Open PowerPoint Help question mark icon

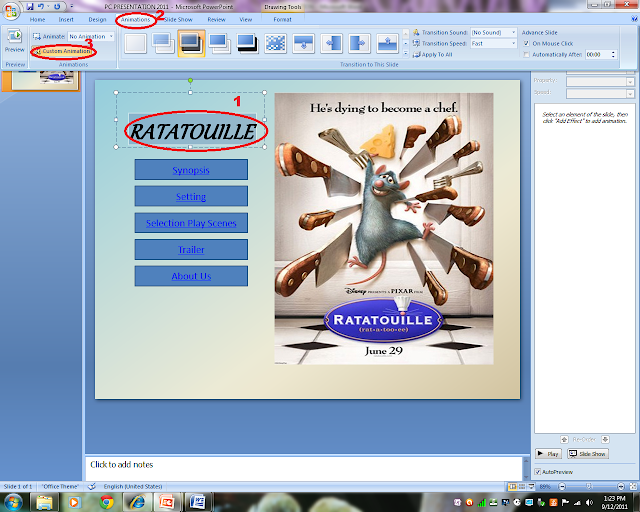[634, 19]
